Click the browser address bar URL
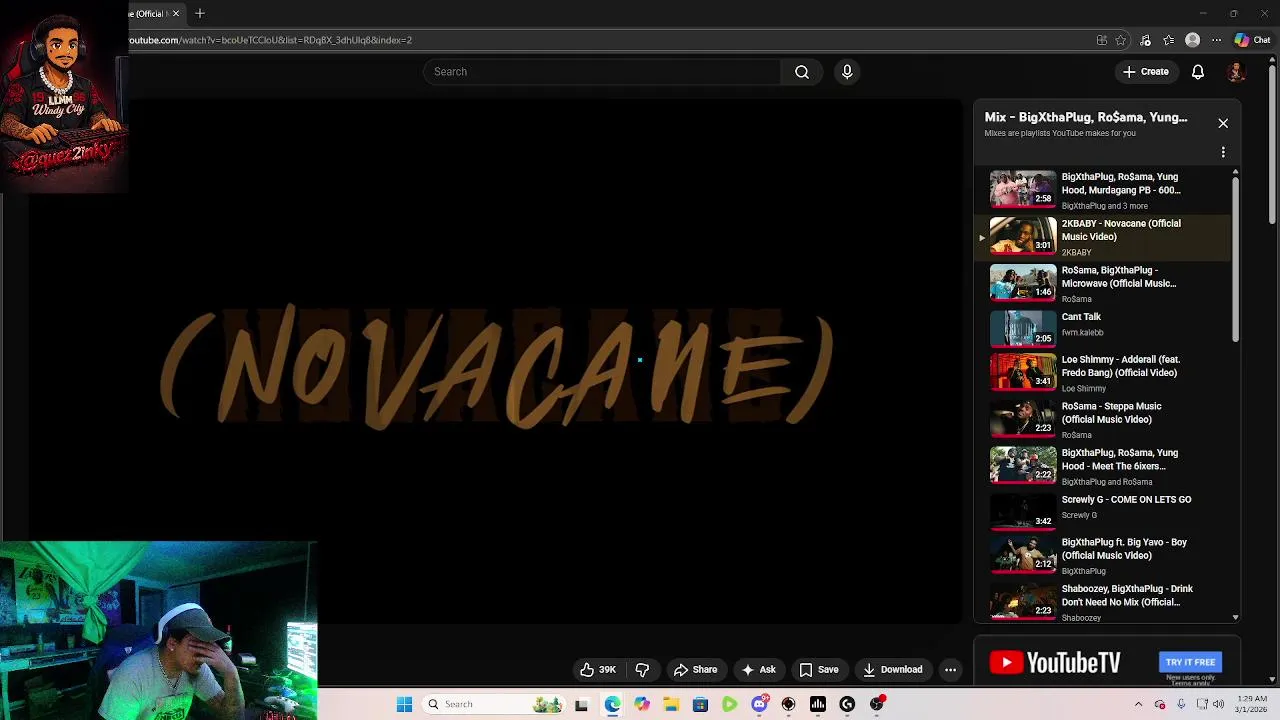 (x=270, y=40)
